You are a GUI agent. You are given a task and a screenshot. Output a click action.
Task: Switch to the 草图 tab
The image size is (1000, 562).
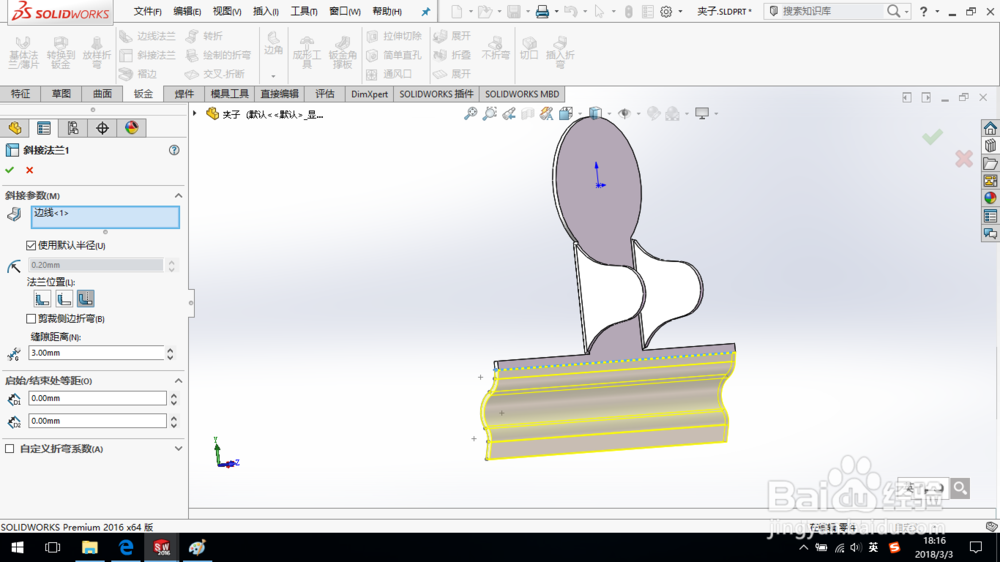point(61,94)
